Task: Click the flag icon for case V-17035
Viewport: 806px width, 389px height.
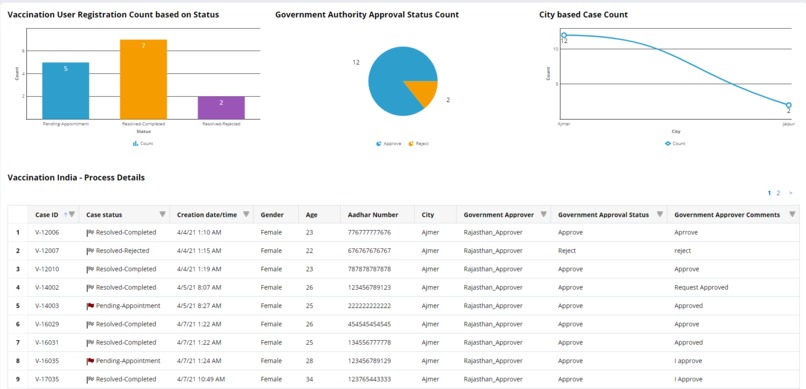Action: 90,379
